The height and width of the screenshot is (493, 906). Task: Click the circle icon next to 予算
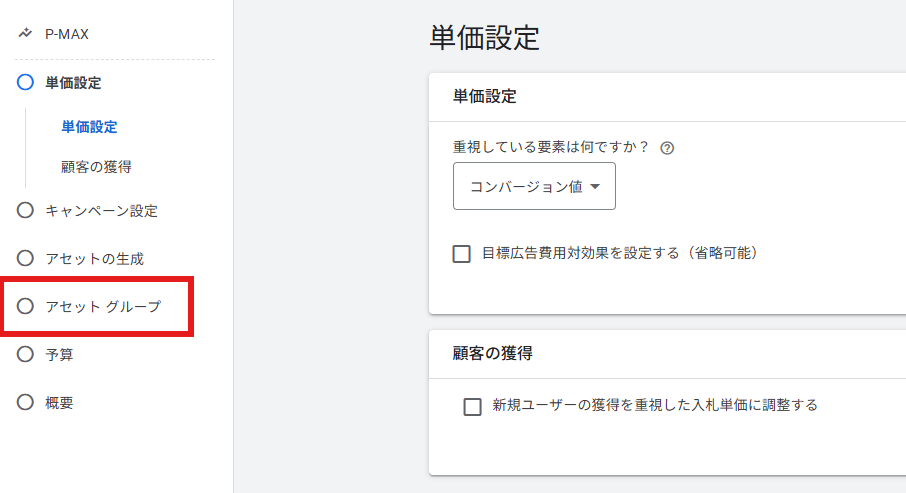(x=26, y=354)
